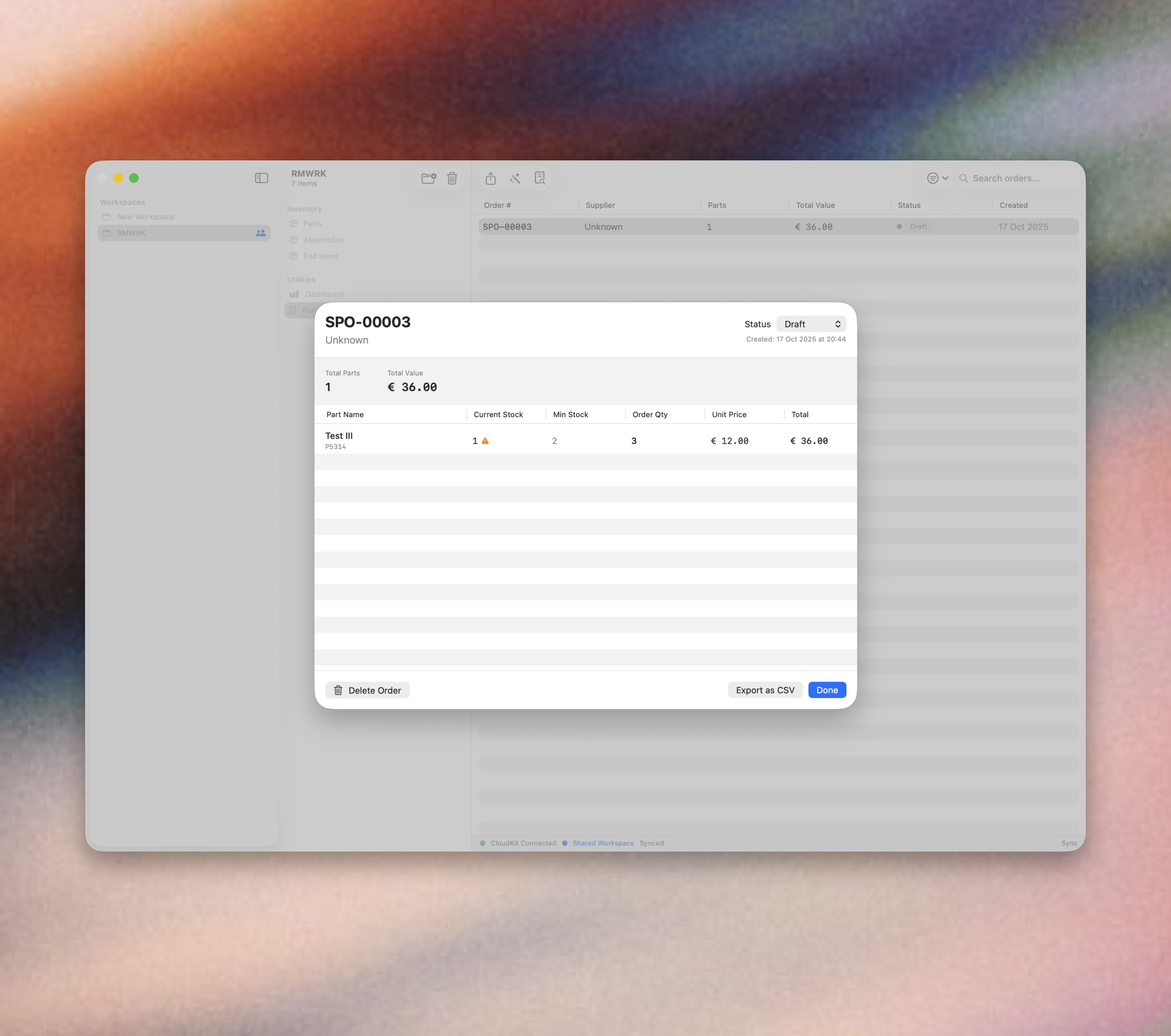Image resolution: width=1171 pixels, height=1036 pixels.
Task: Click the magic wand auto-generate icon
Action: pyautogui.click(x=515, y=179)
